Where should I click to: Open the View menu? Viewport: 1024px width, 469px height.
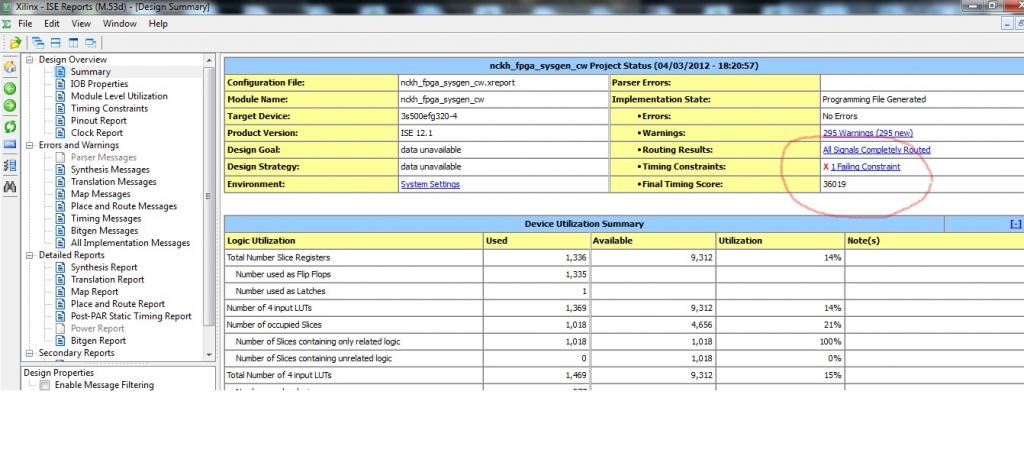(81, 24)
